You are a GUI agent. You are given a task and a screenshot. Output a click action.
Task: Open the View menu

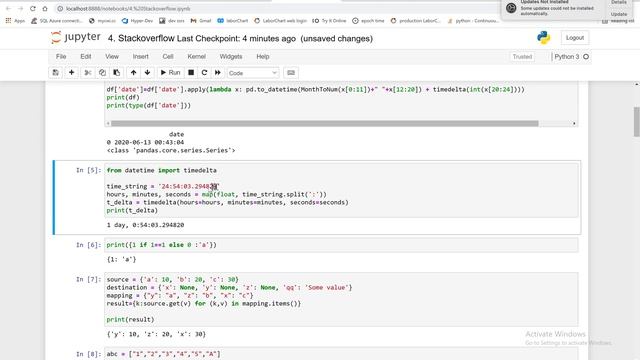[x=112, y=56]
